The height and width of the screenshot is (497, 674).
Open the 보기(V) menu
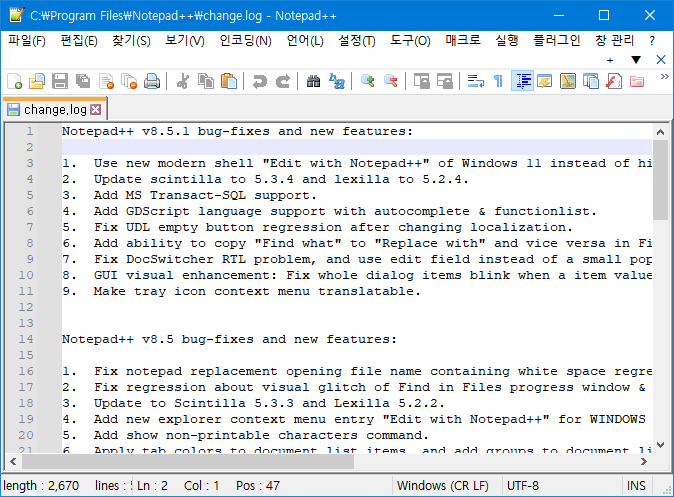click(x=185, y=41)
